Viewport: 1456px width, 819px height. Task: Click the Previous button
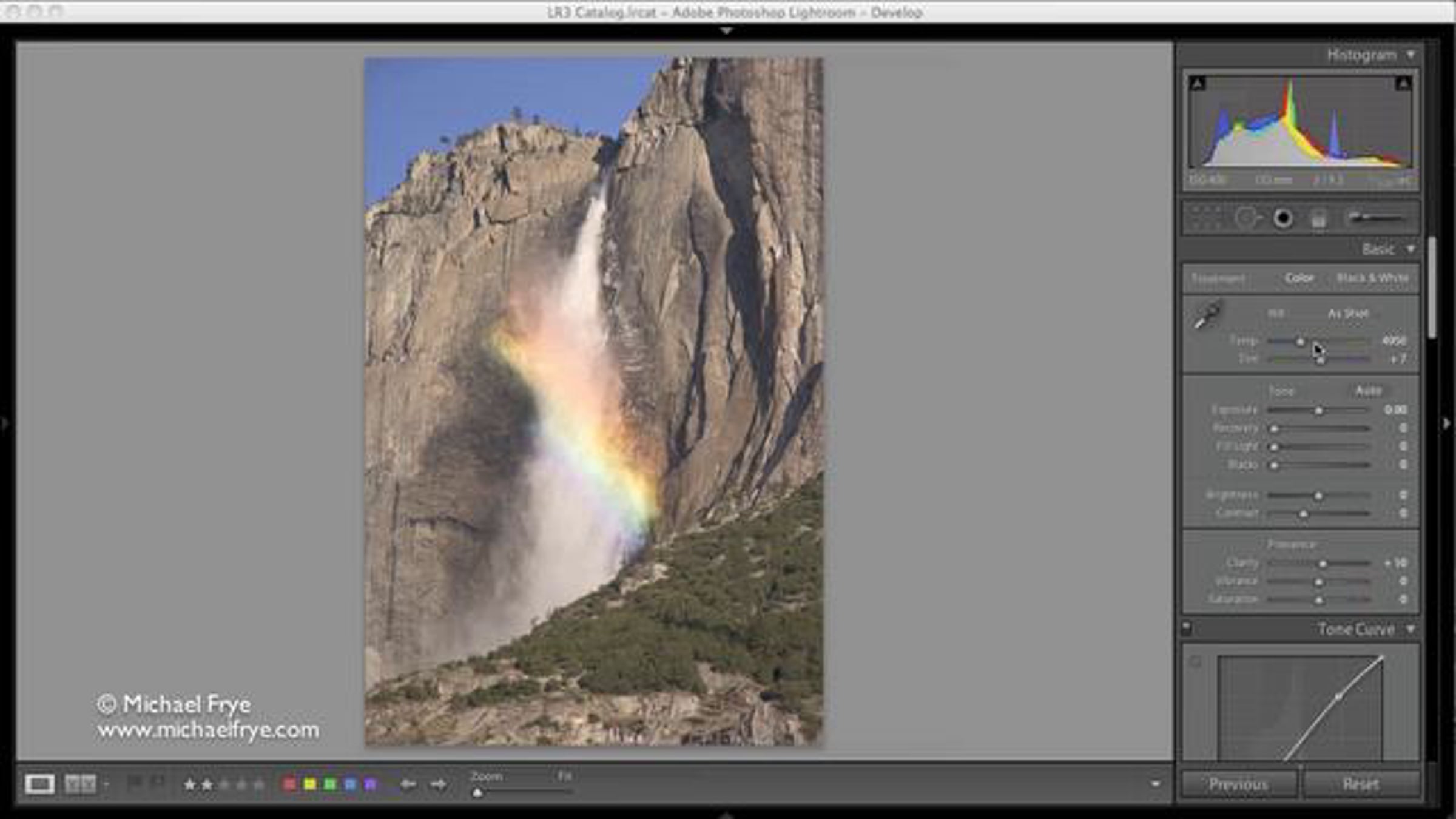(x=1238, y=784)
